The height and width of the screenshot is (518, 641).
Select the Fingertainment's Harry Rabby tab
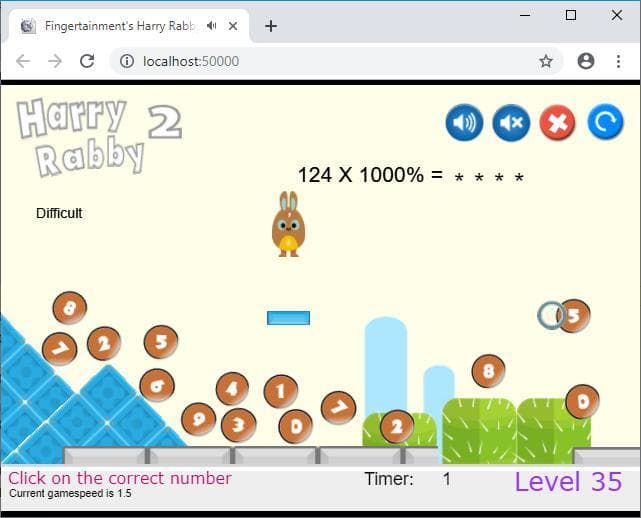click(x=128, y=26)
